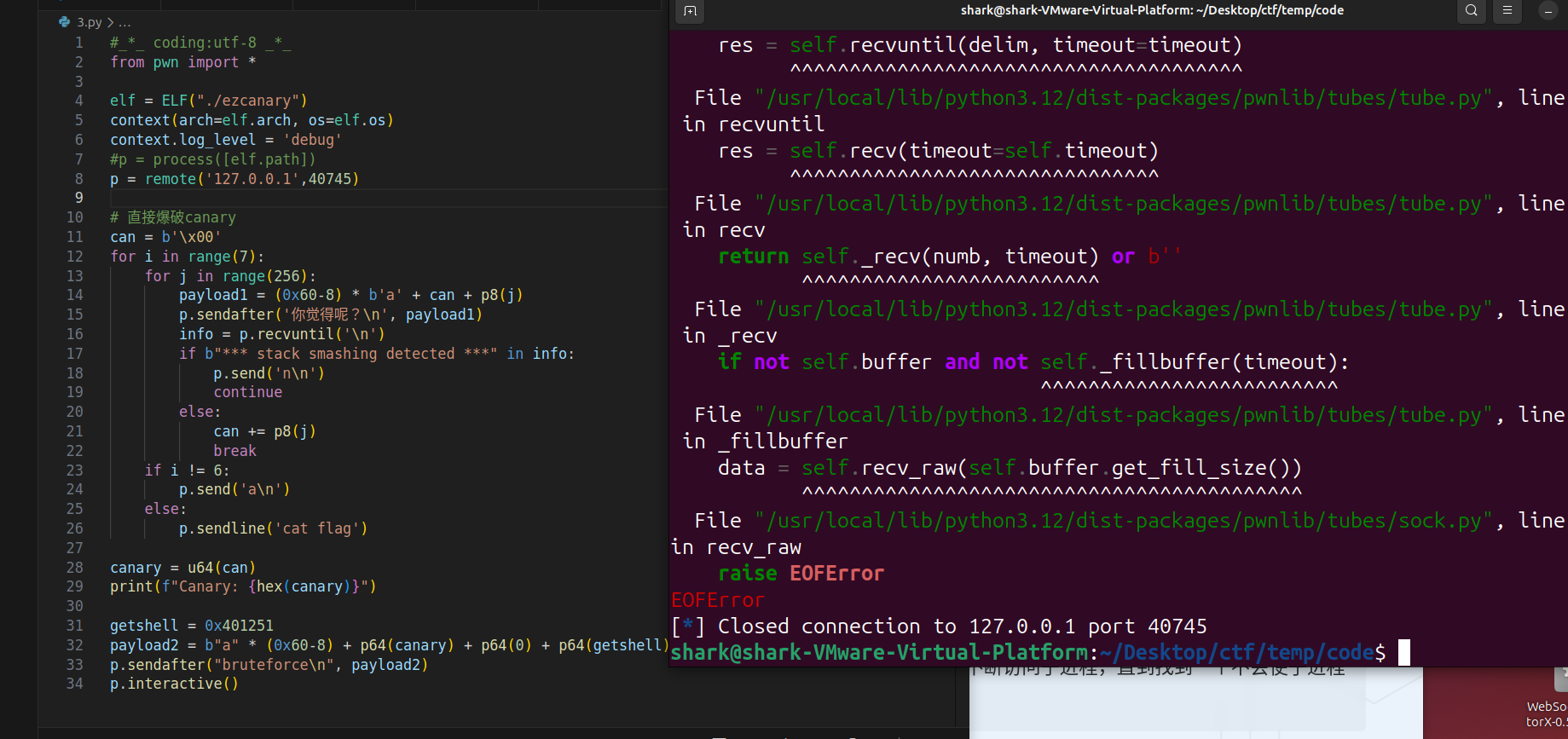Click the "info = p.recvuntil('\n')" line
The width and height of the screenshot is (1568, 739).
[x=282, y=334]
